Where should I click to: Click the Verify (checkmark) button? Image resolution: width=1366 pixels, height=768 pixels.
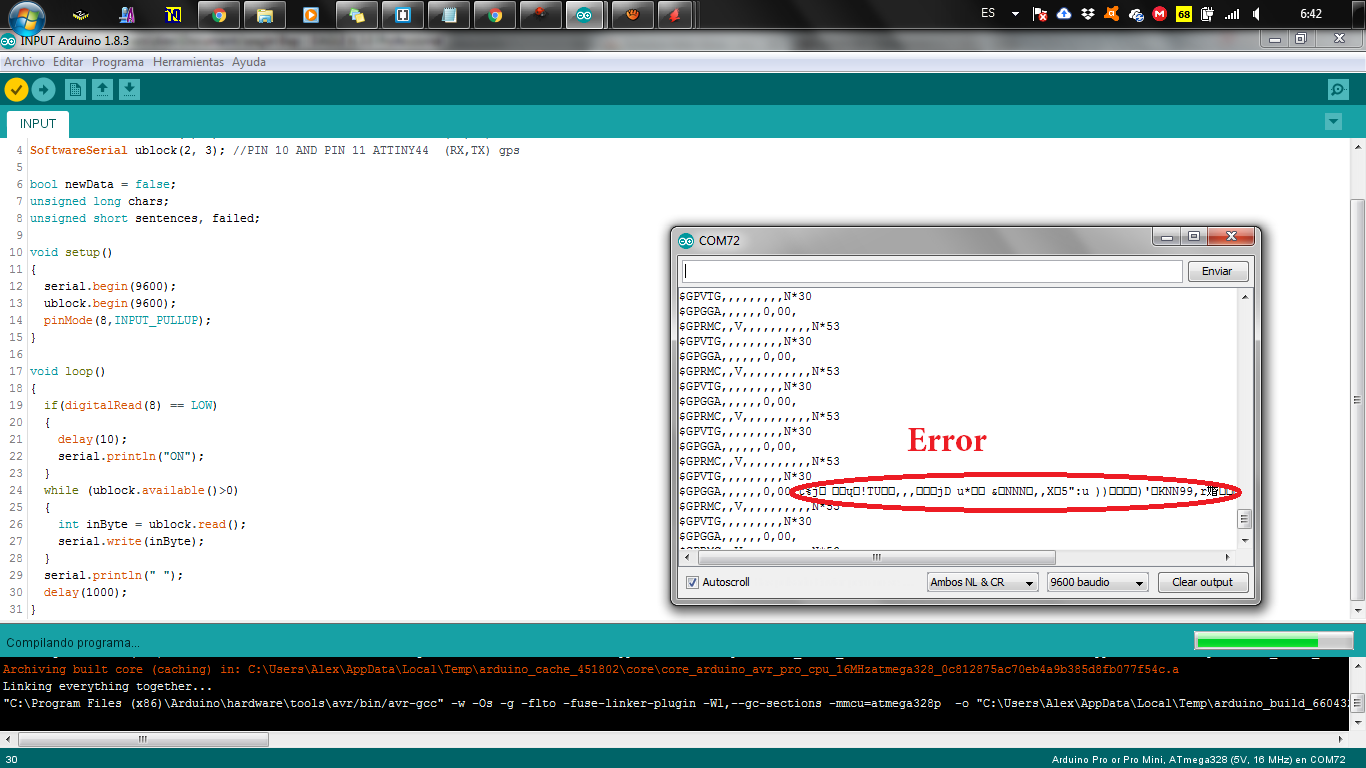[16, 90]
